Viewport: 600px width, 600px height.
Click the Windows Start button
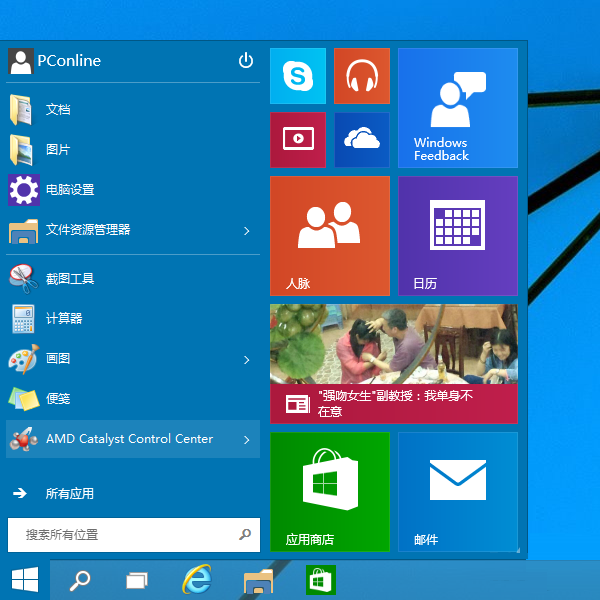25,580
